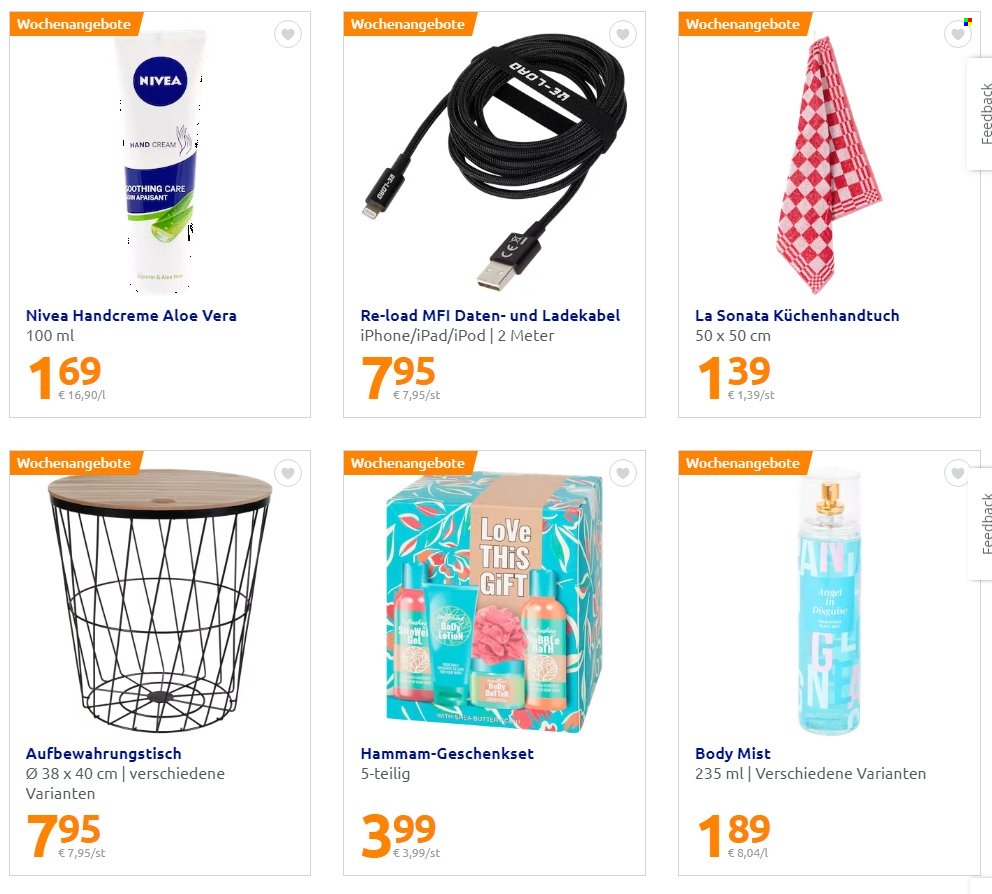Toggle heart on Re-load MFI Ladekabel card
The width and height of the screenshot is (992, 894).
tap(623, 34)
